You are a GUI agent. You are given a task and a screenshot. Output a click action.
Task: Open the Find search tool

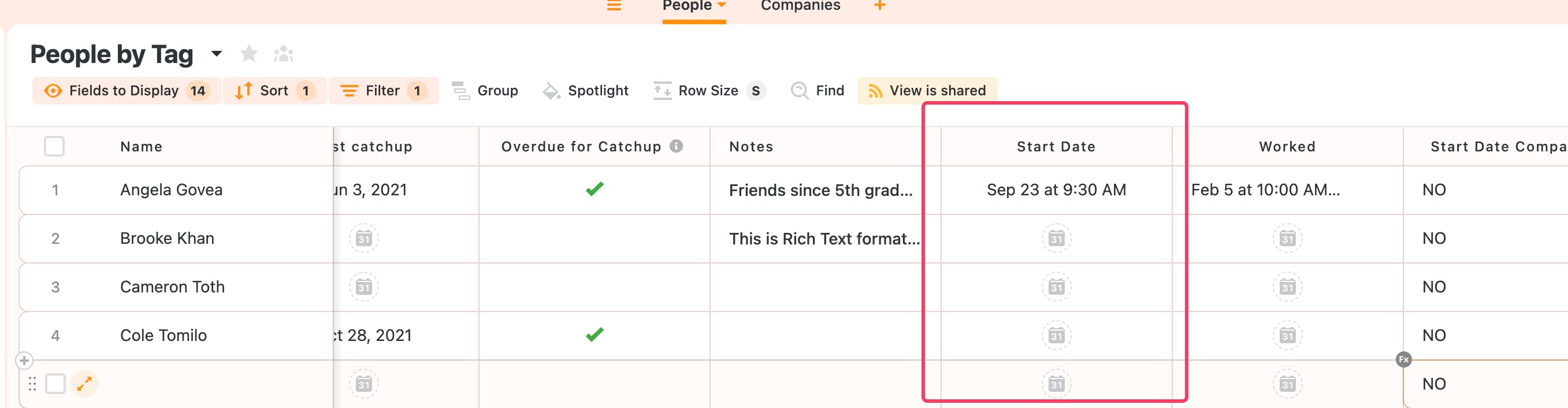pos(818,91)
